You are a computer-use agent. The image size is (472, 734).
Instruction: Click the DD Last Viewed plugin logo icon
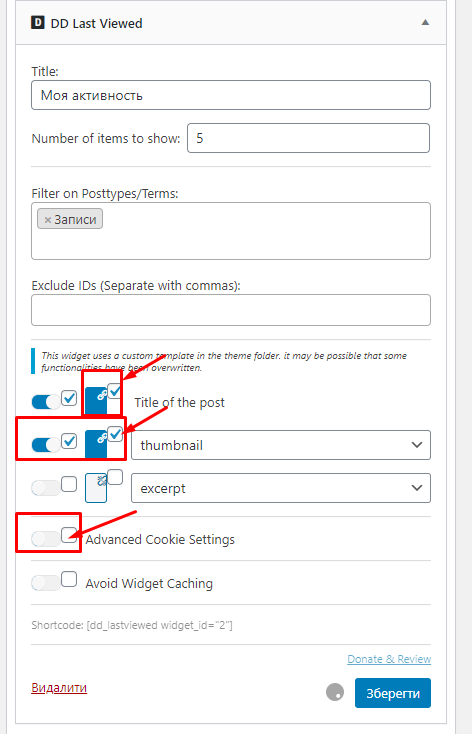[37, 23]
